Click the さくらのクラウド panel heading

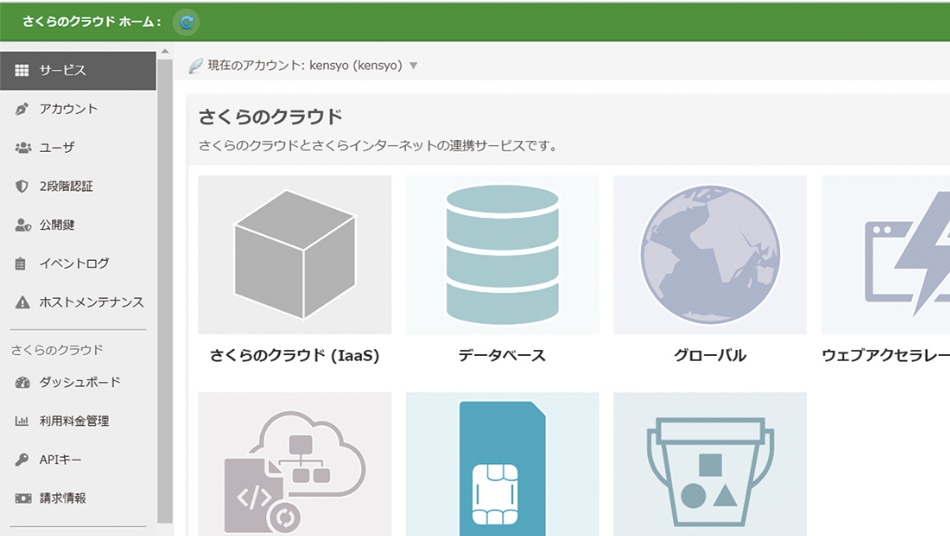[270, 116]
